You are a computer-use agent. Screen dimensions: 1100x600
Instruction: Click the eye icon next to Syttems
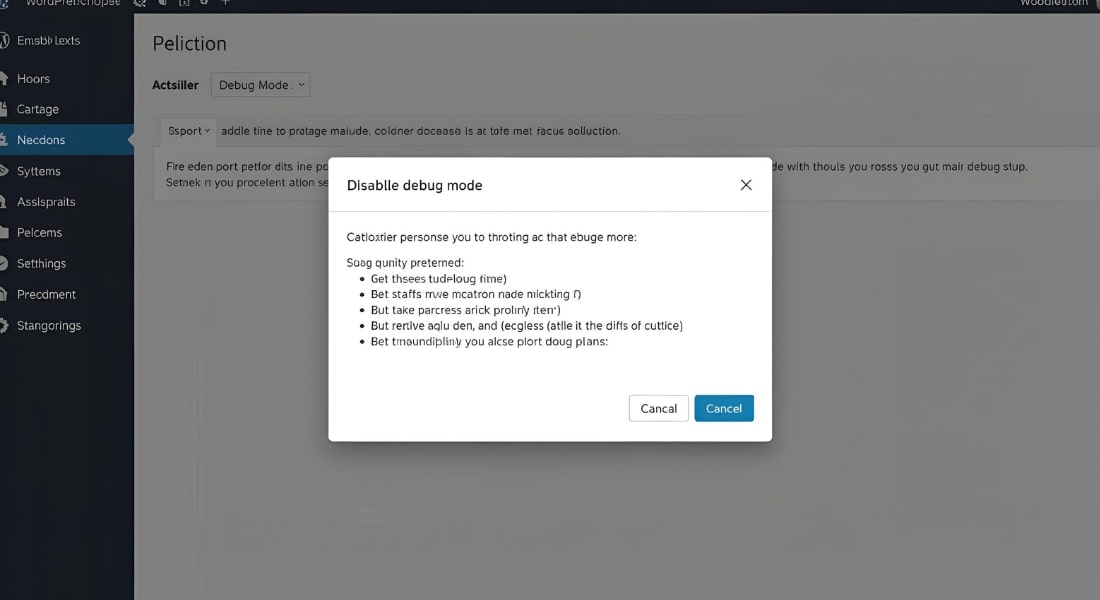[4, 171]
